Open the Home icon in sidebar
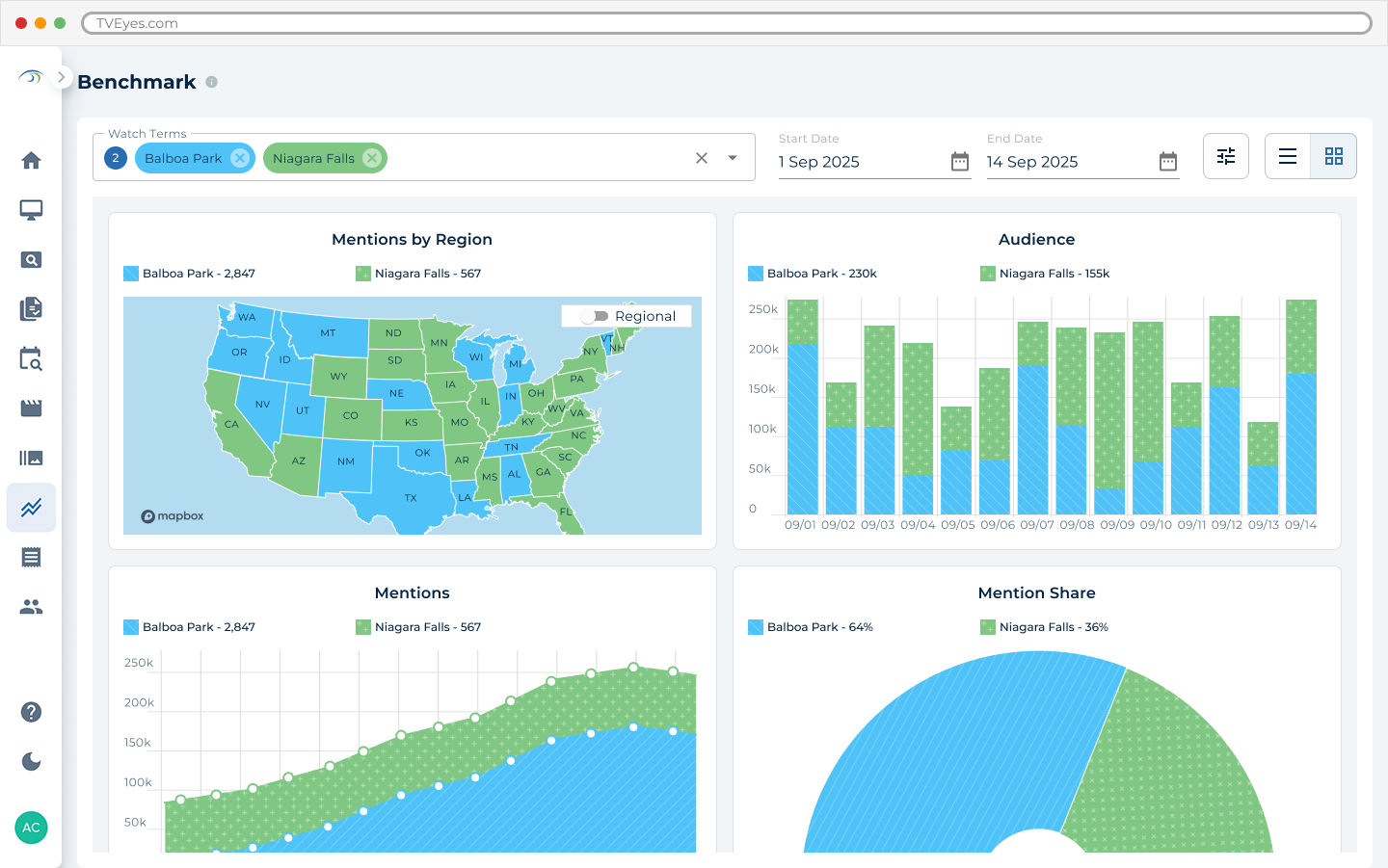 click(x=31, y=160)
